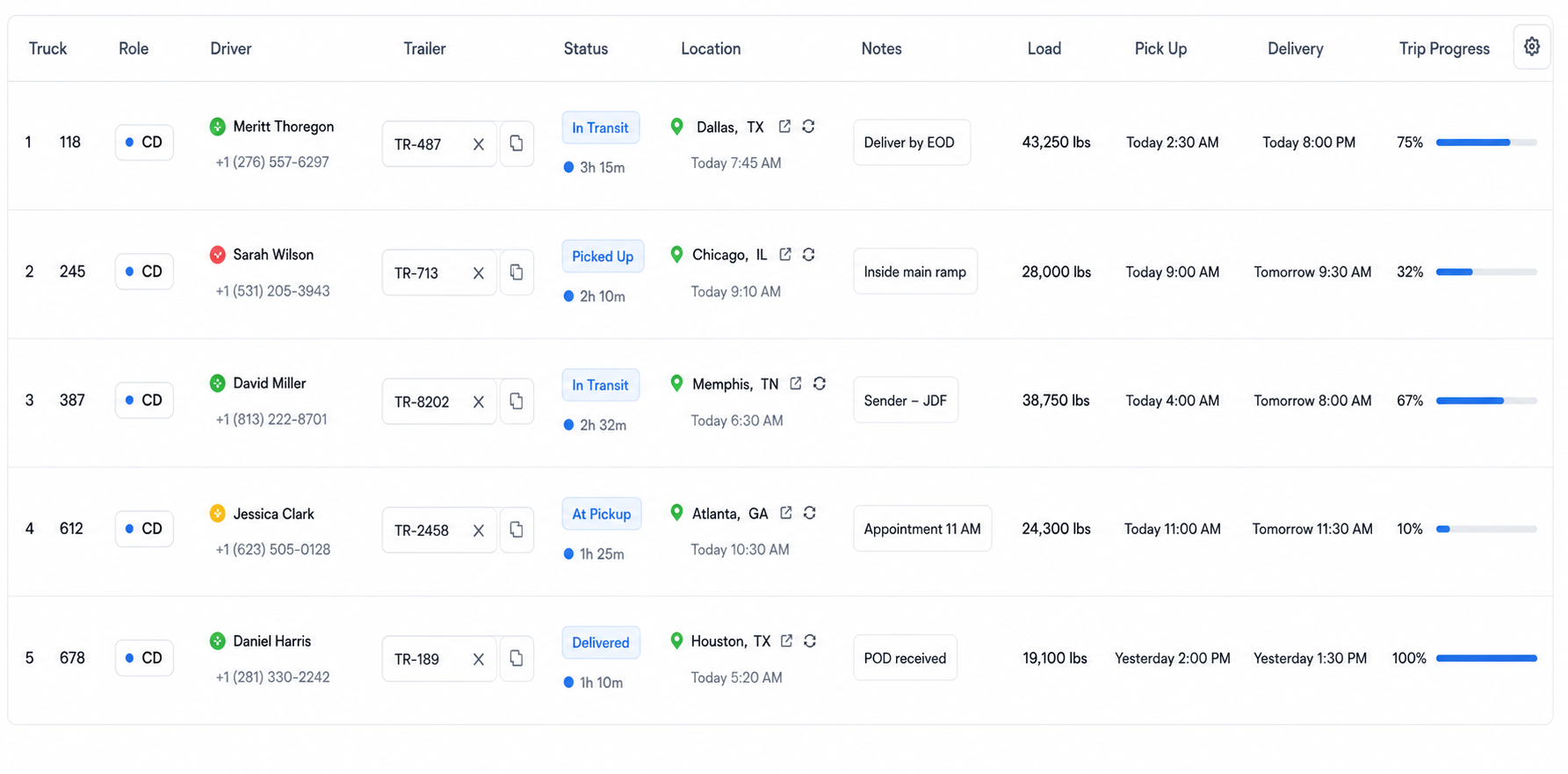This screenshot has width=1568, height=774.
Task: Clear trailer TR-189 with X icon
Action: pyautogui.click(x=478, y=659)
